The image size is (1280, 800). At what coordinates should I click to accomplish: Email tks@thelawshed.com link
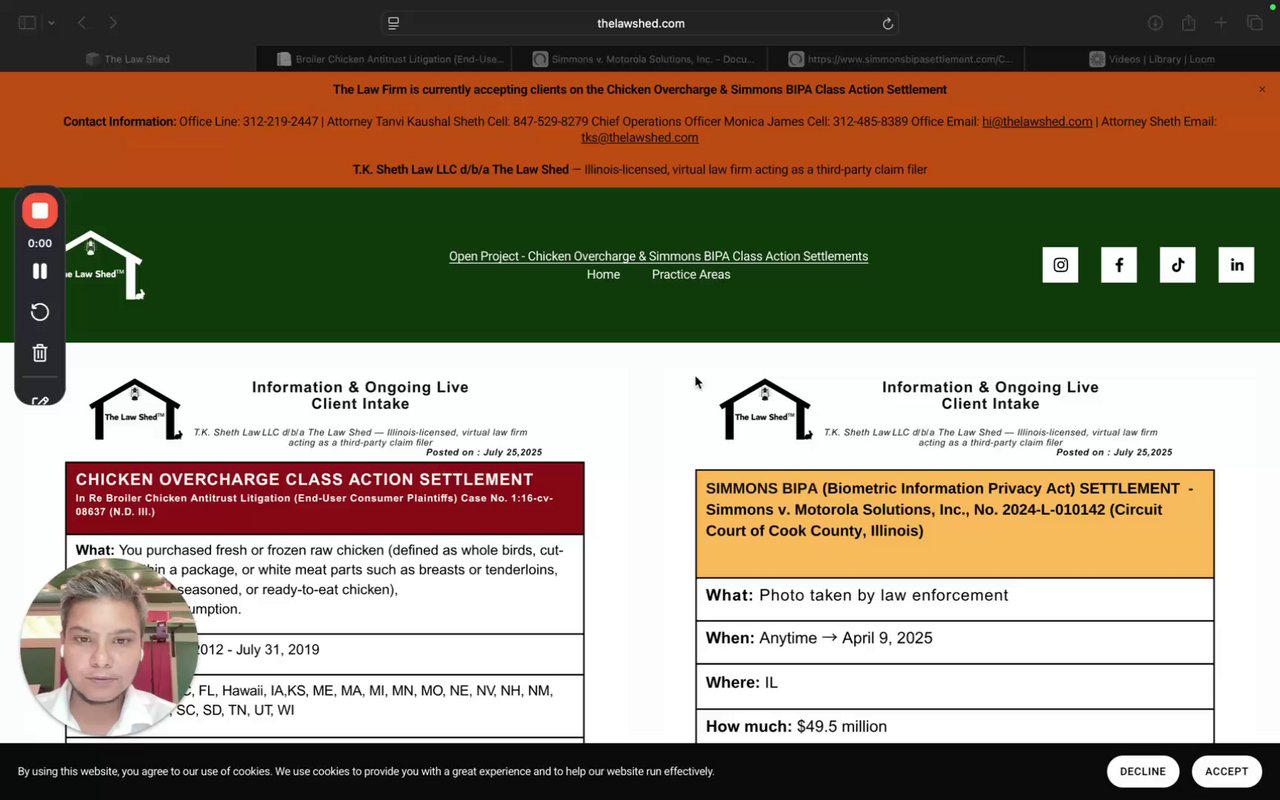640,137
